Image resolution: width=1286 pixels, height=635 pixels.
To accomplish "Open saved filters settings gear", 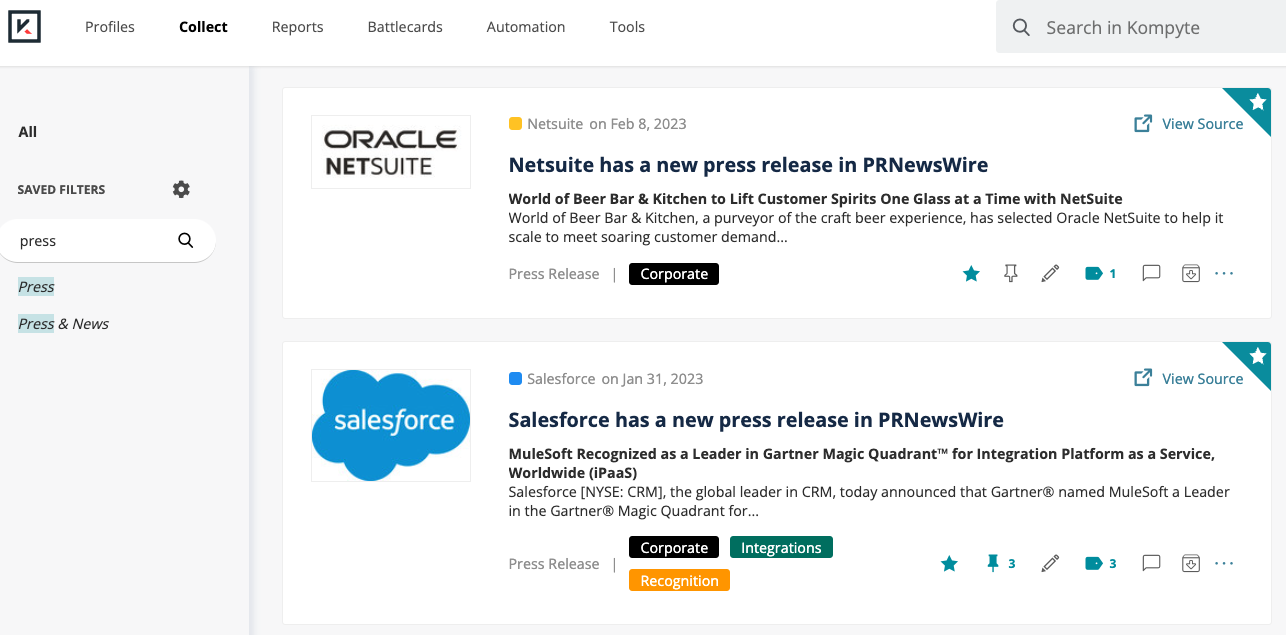I will click(x=181, y=189).
